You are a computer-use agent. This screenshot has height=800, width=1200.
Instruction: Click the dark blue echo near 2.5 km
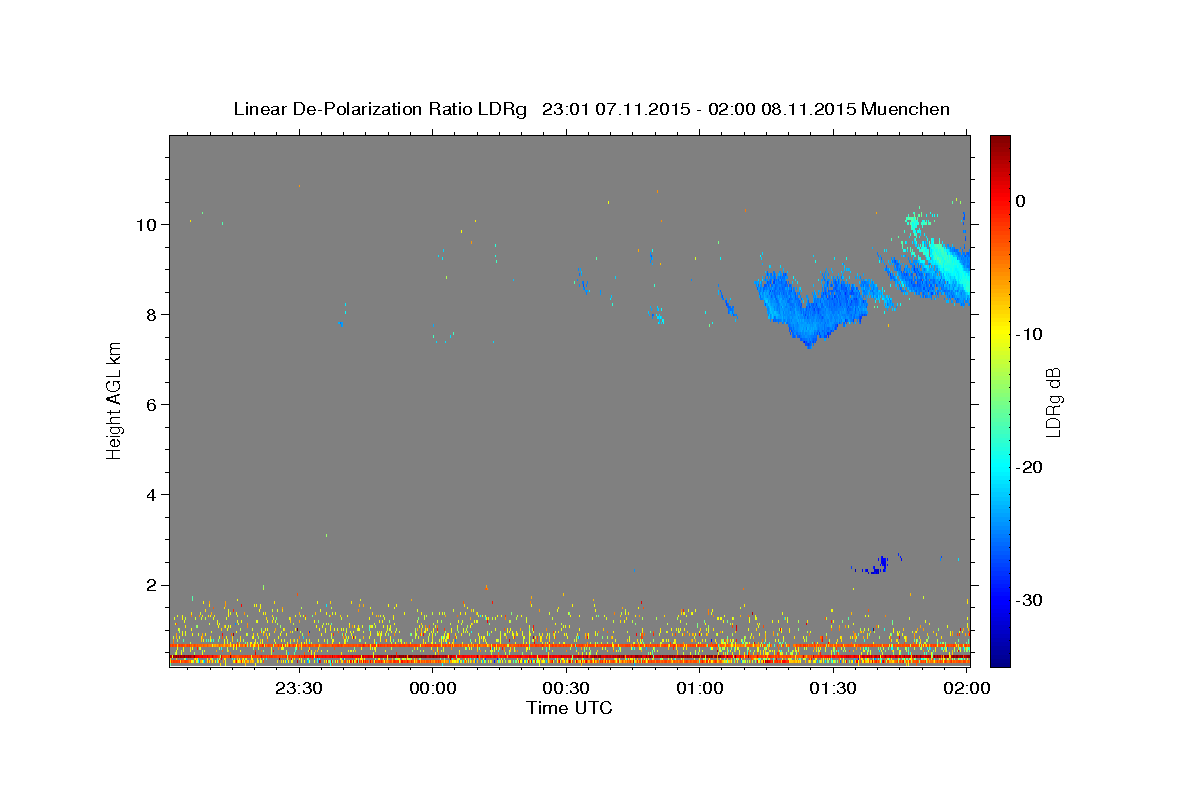(877, 566)
